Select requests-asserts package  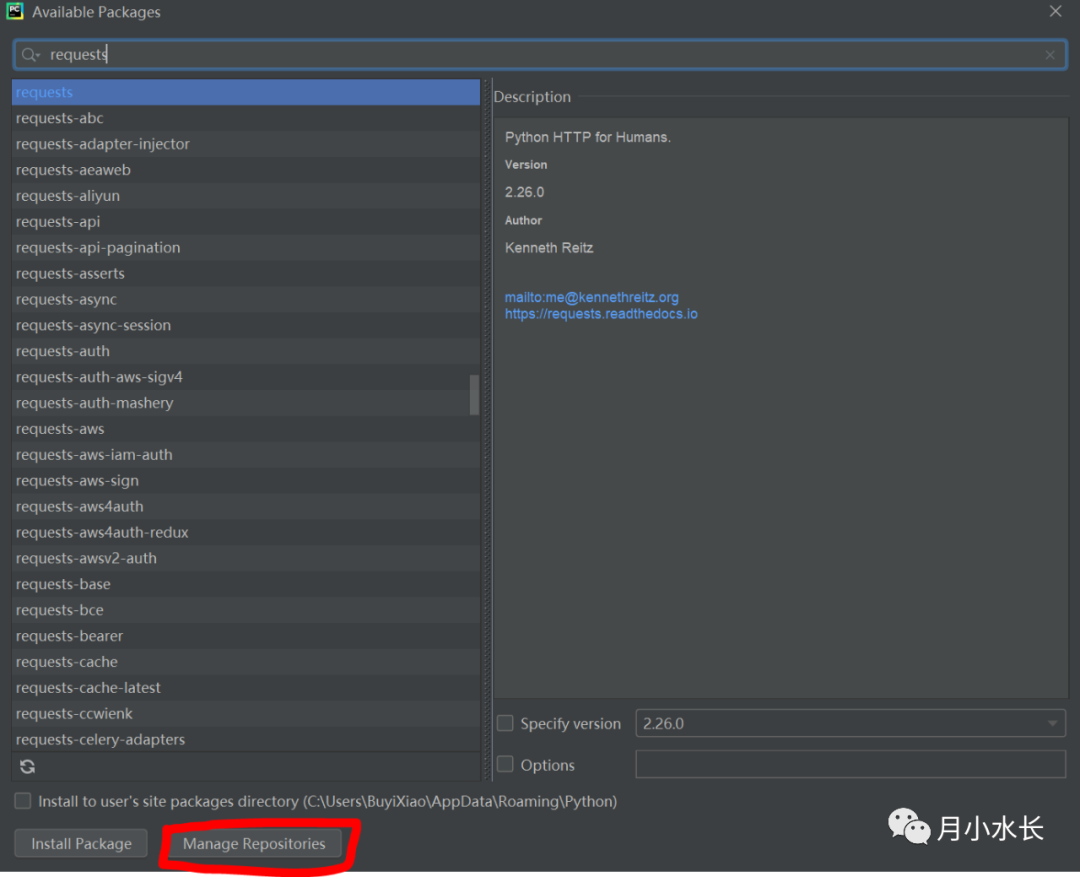tap(246, 274)
